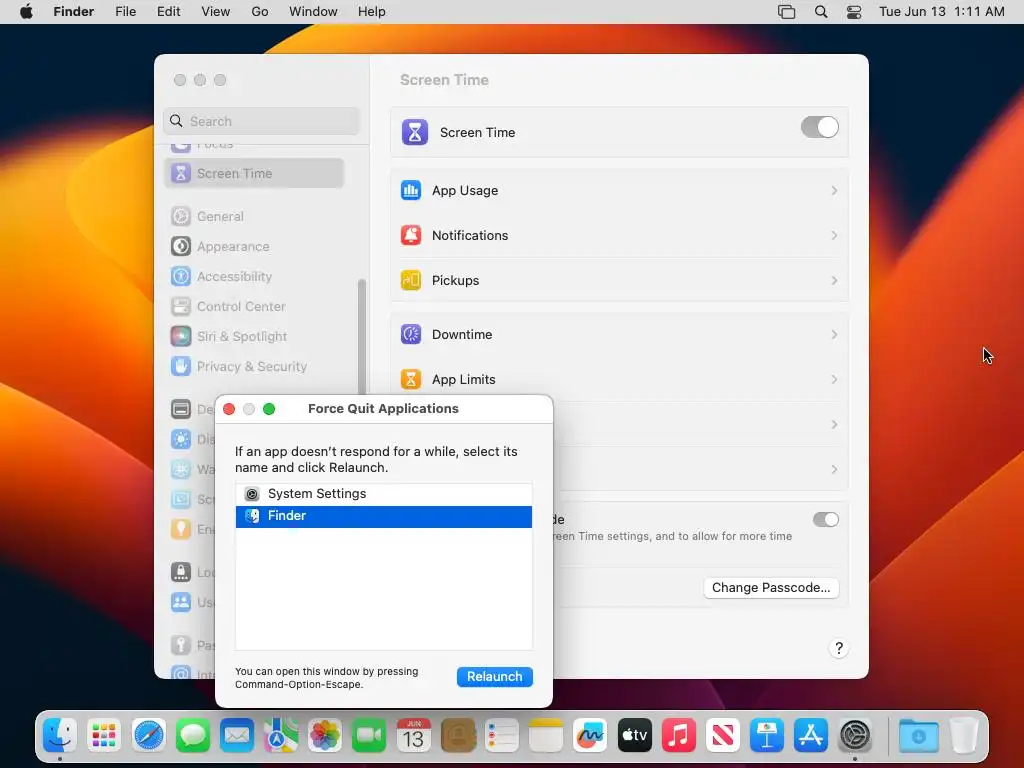The image size is (1024, 768).
Task: Click Change Passcode button
Action: pyautogui.click(x=771, y=588)
